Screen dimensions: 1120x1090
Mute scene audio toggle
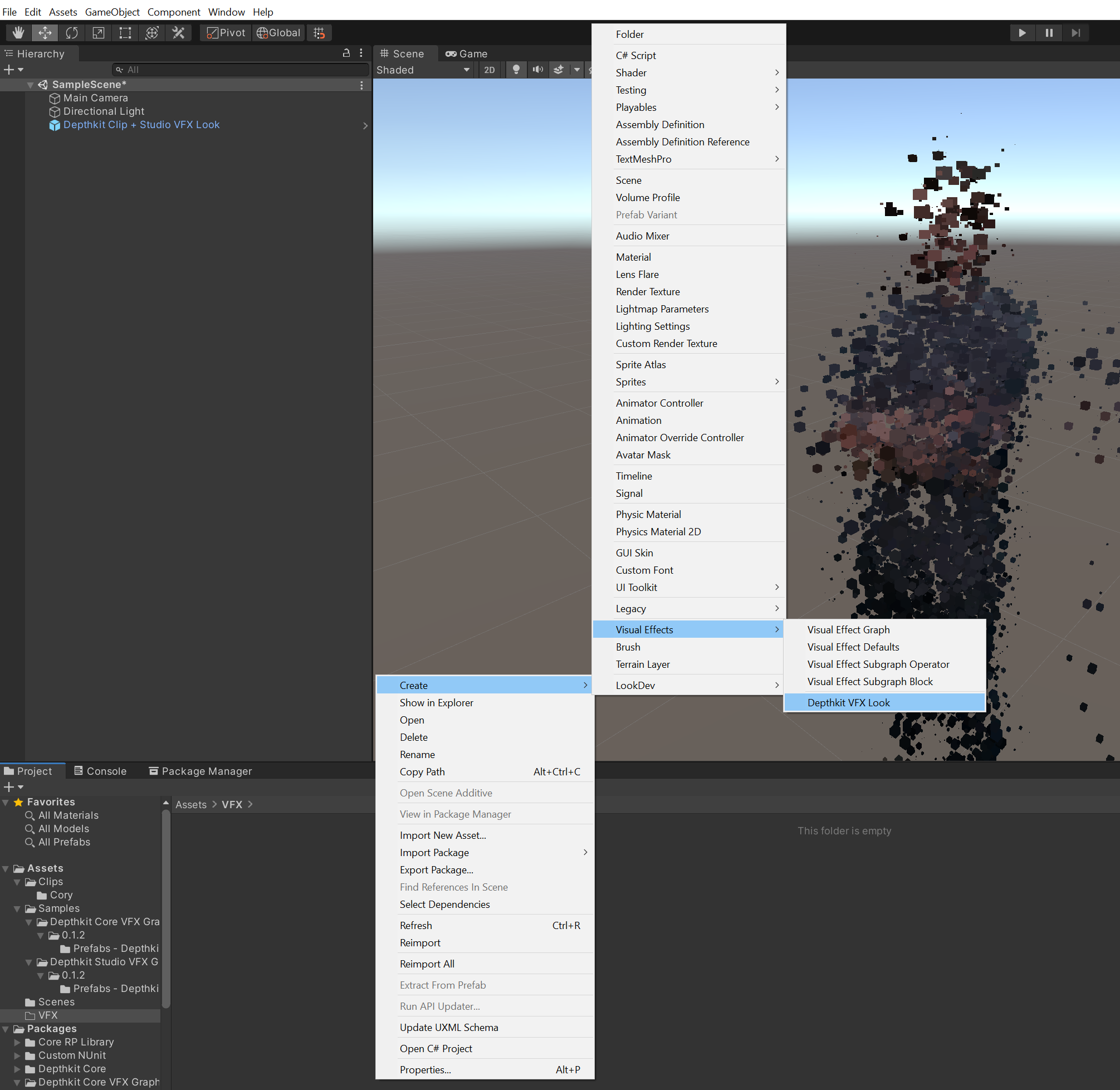click(537, 70)
